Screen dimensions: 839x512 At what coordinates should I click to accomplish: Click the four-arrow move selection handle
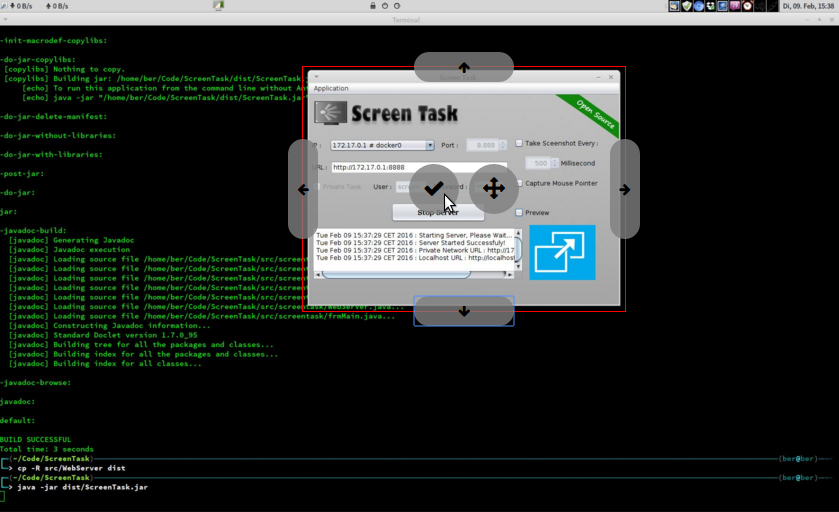[493, 188]
